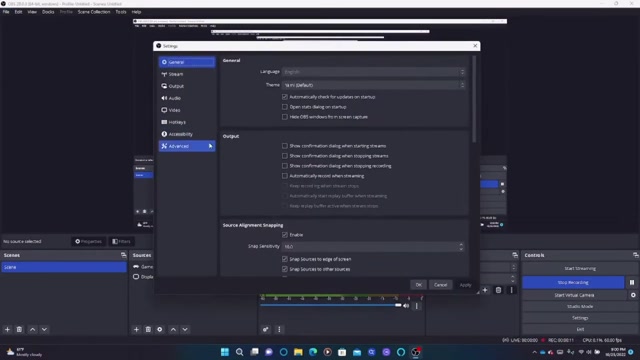Open File Explorer from the taskbar
The width and height of the screenshot is (640, 360).
298,352
